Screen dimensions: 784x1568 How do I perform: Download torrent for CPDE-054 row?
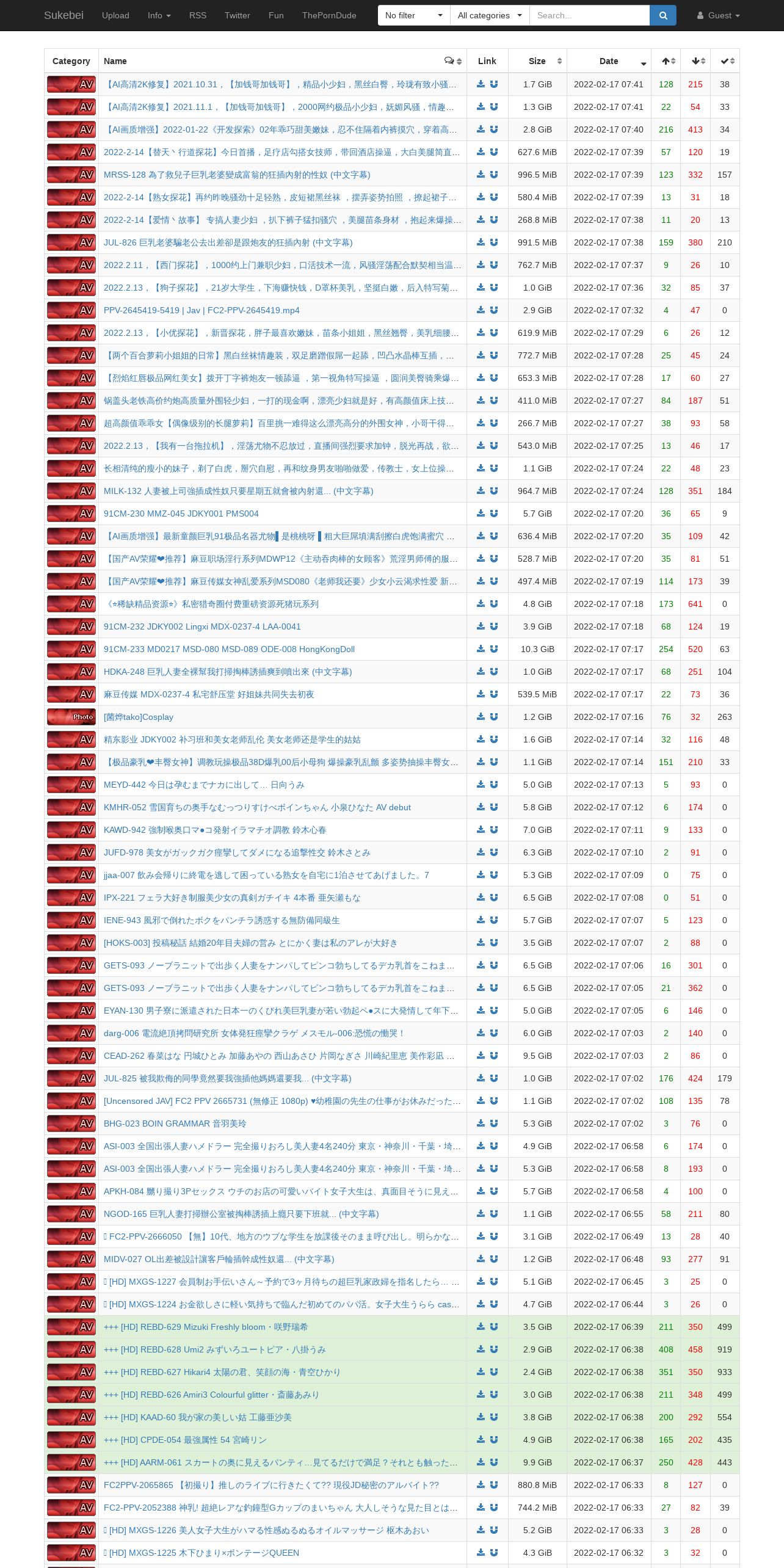click(481, 1440)
